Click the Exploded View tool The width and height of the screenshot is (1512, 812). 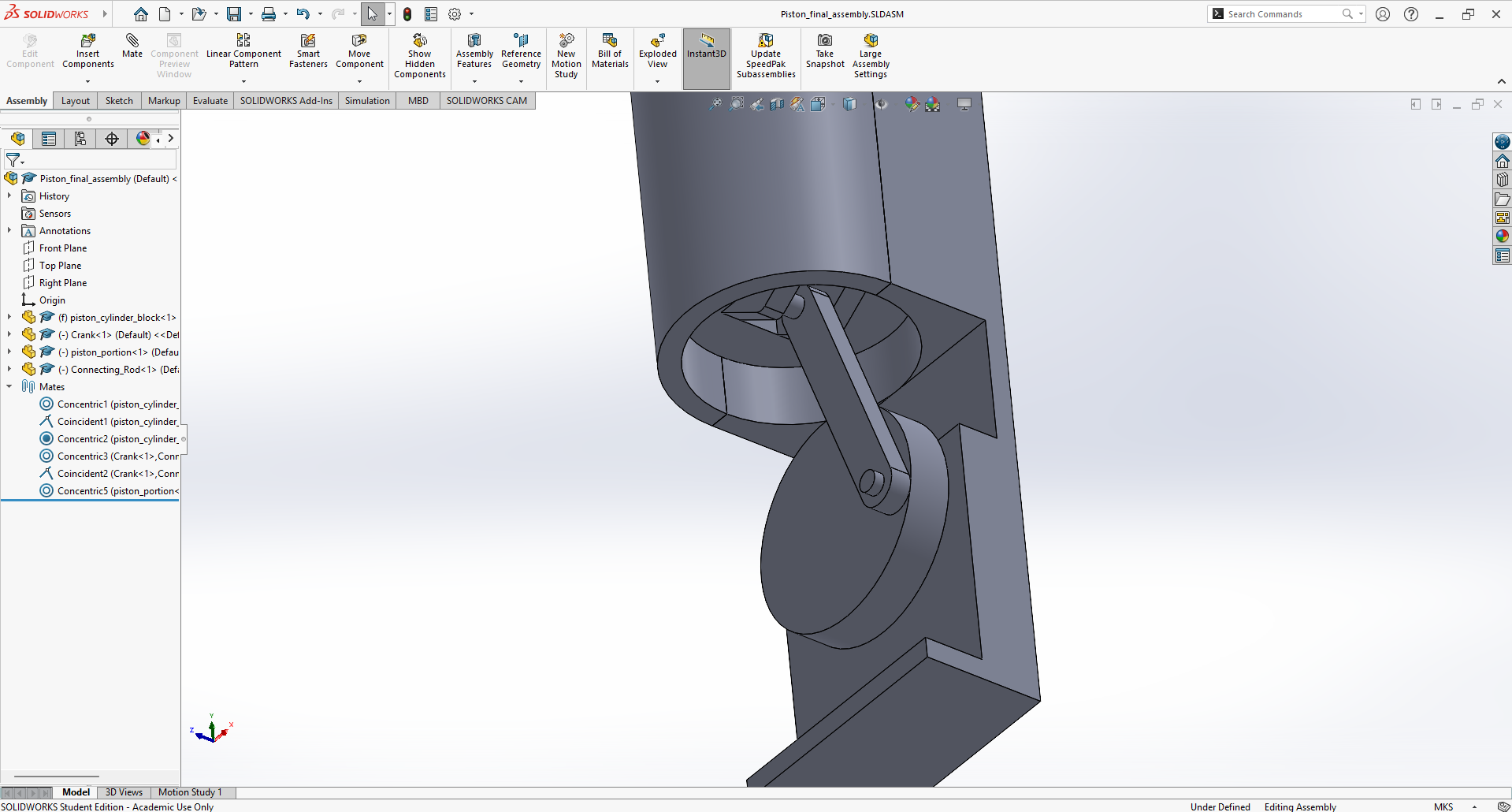pos(657,50)
